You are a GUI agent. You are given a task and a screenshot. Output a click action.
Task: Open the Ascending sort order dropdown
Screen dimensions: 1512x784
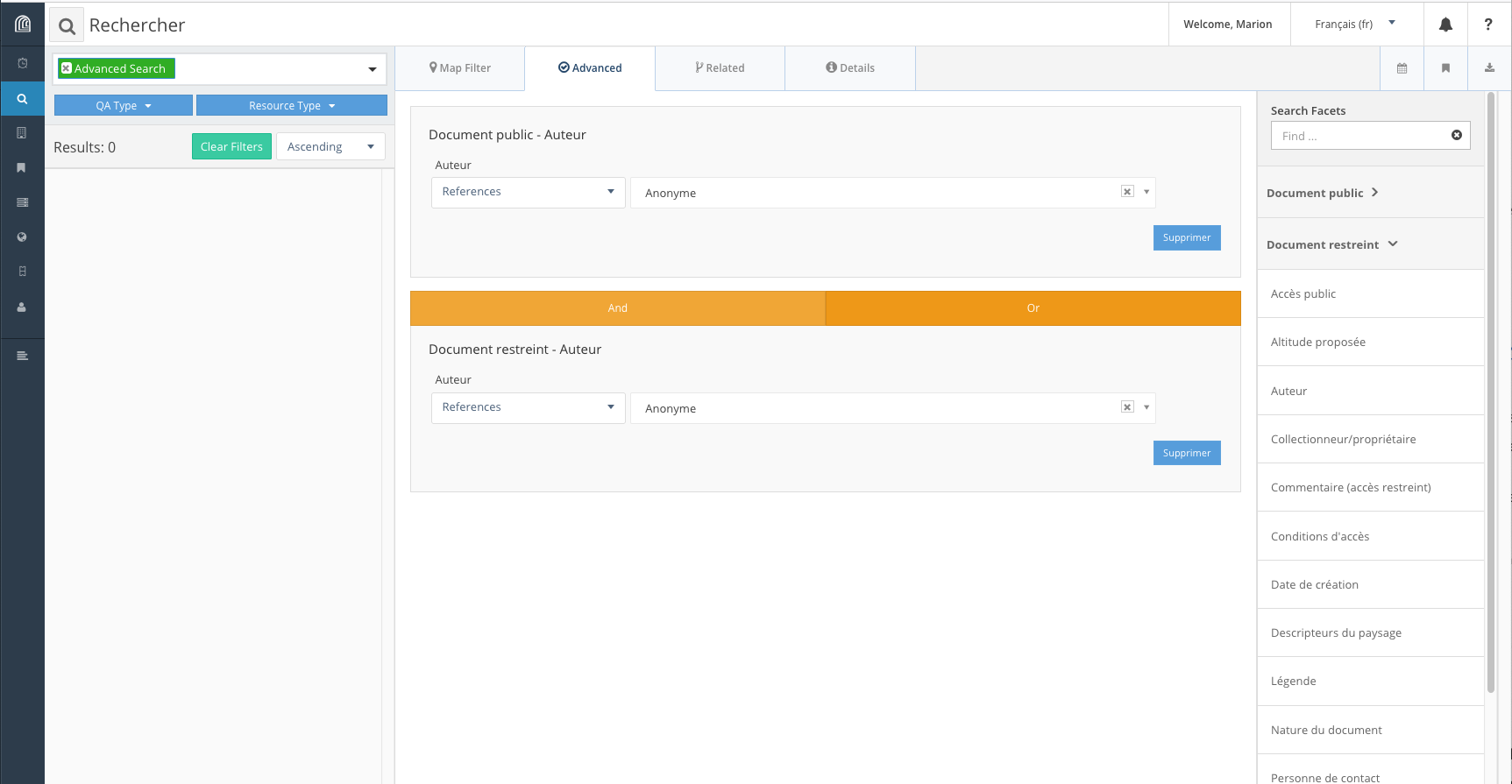(x=330, y=147)
